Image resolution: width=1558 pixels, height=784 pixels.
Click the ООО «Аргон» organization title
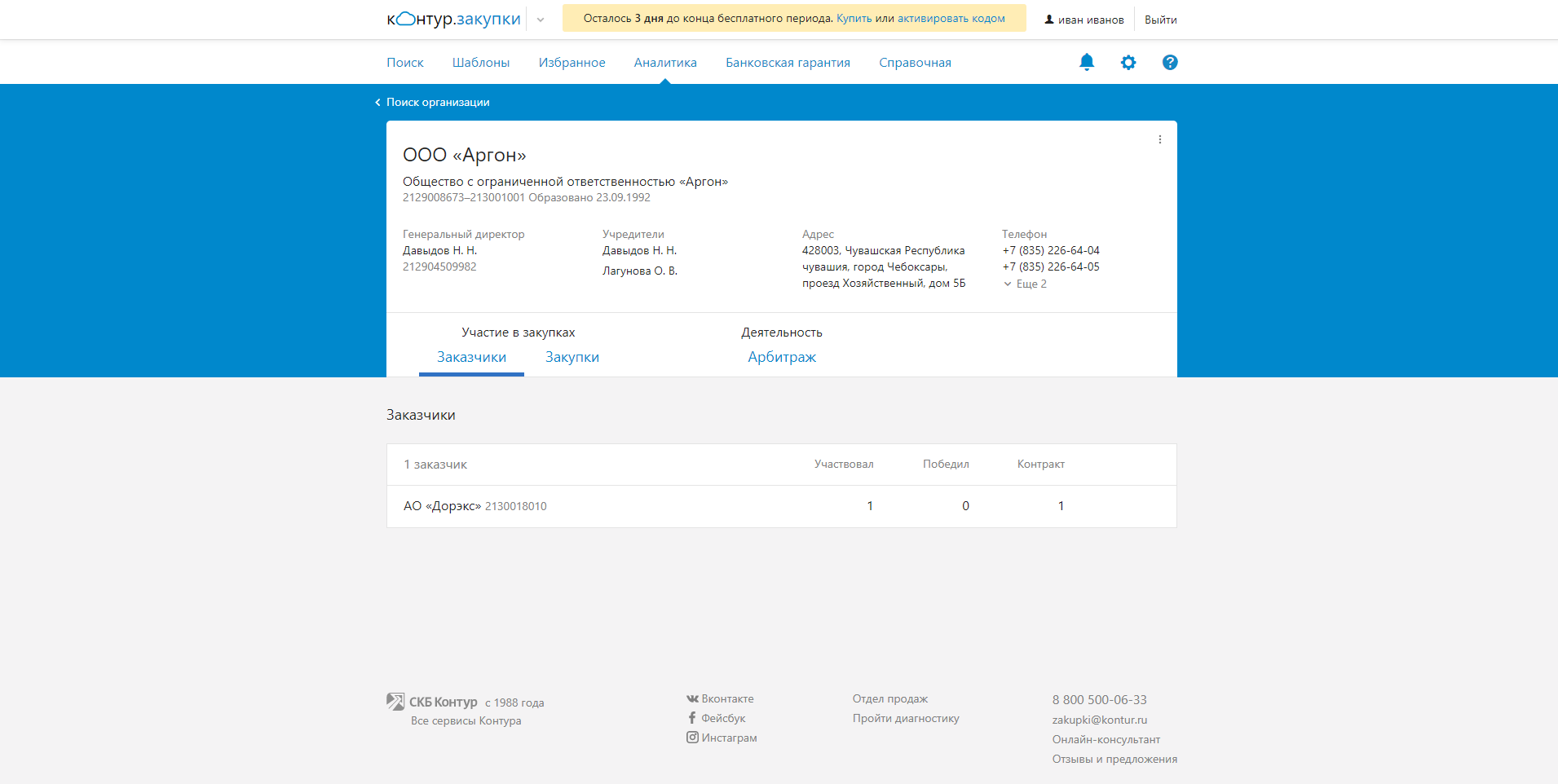click(x=465, y=155)
